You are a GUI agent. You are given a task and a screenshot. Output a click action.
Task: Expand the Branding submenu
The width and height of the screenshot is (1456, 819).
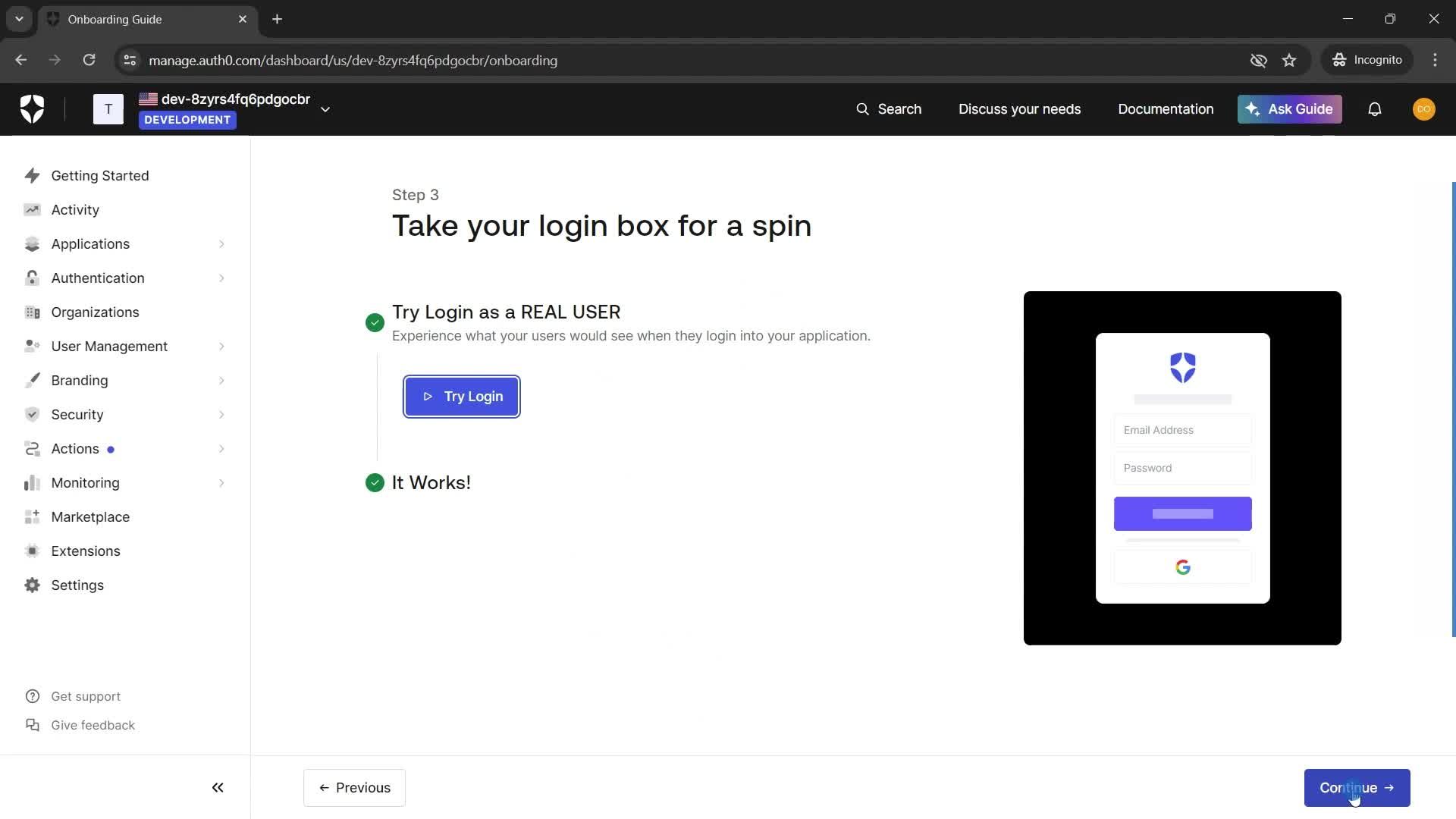coord(221,381)
